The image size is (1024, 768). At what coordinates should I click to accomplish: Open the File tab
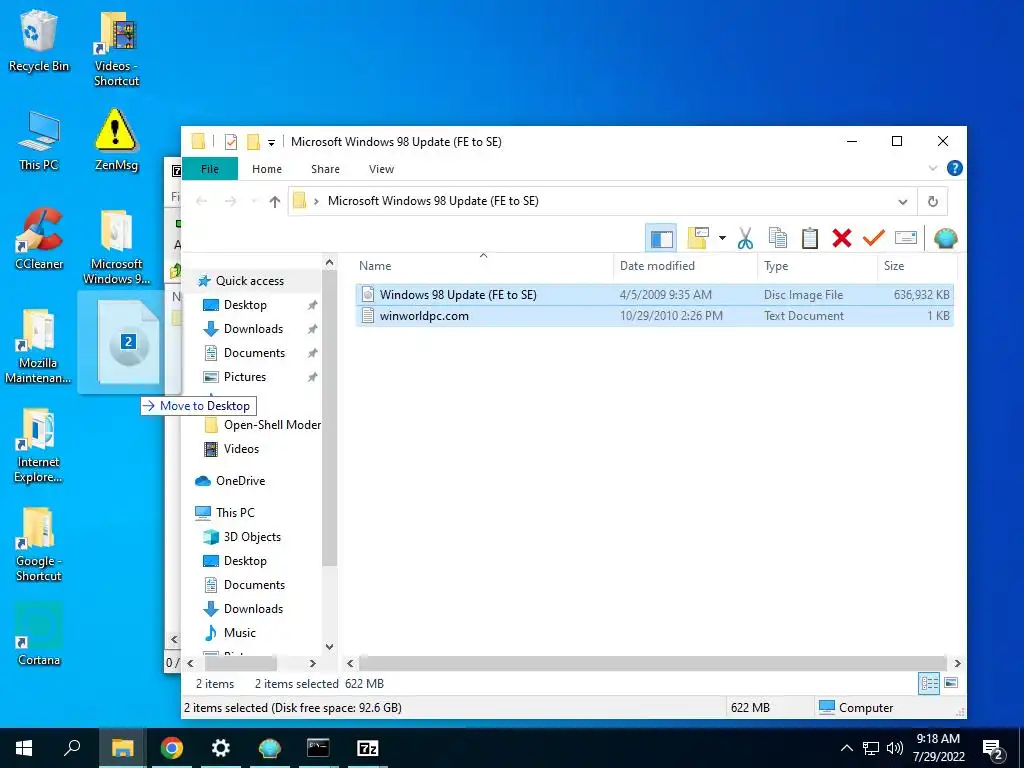coord(210,169)
